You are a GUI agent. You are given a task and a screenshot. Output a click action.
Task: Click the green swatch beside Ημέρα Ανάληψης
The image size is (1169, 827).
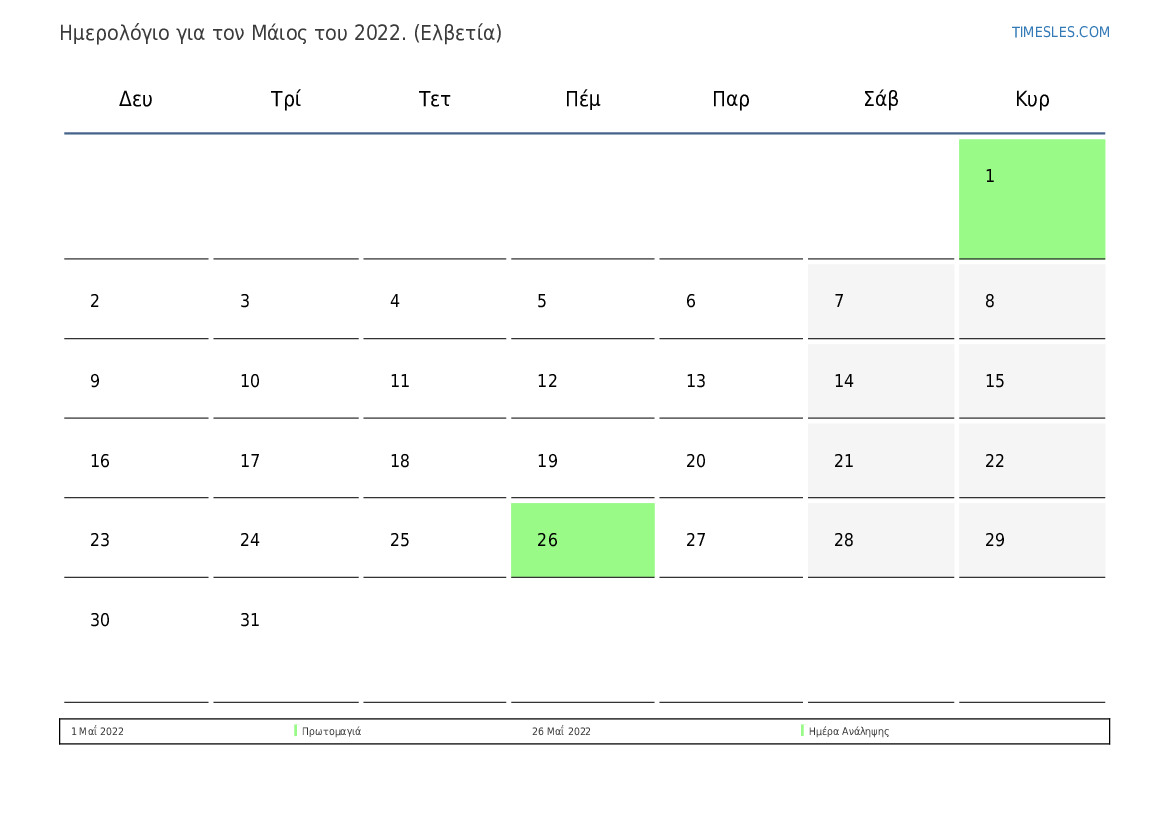click(x=803, y=731)
